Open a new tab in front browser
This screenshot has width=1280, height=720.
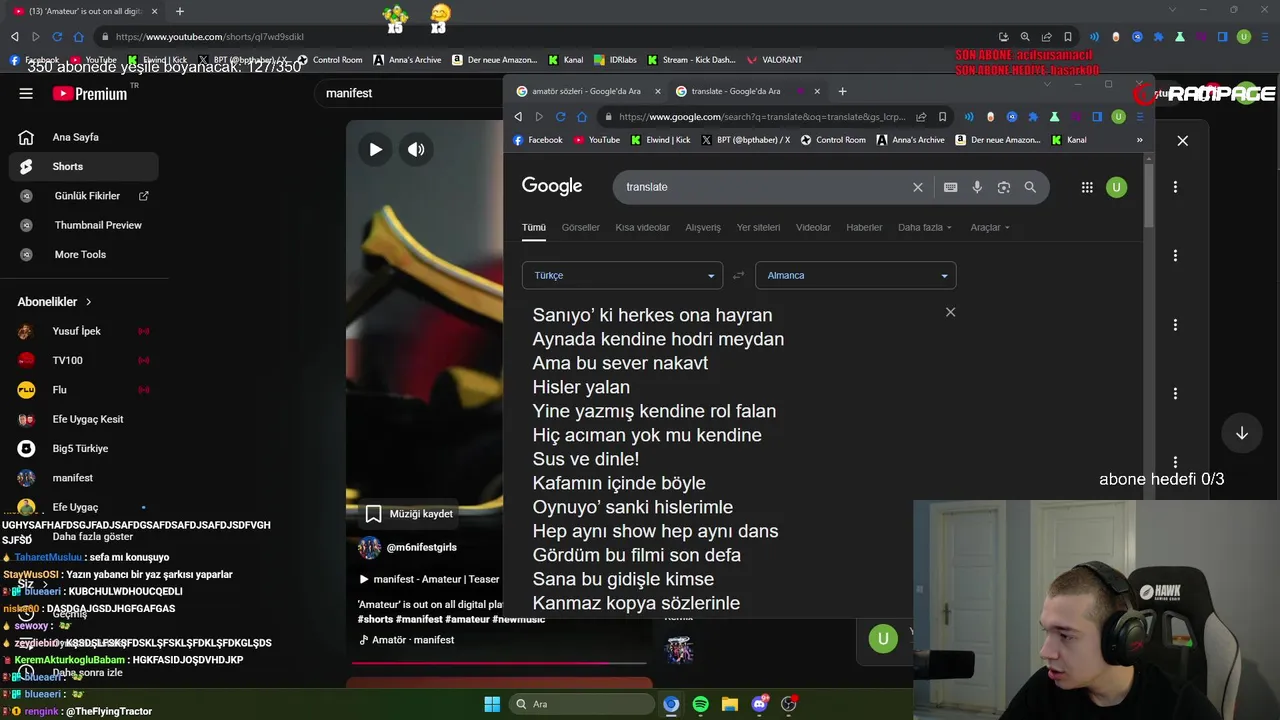(842, 91)
